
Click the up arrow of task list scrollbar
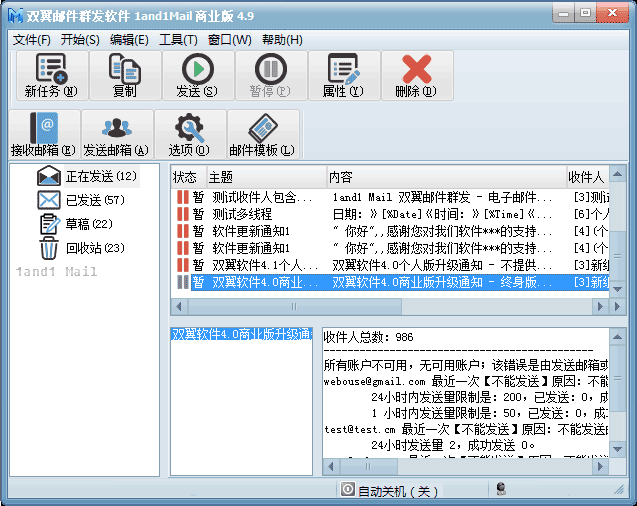coord(618,175)
